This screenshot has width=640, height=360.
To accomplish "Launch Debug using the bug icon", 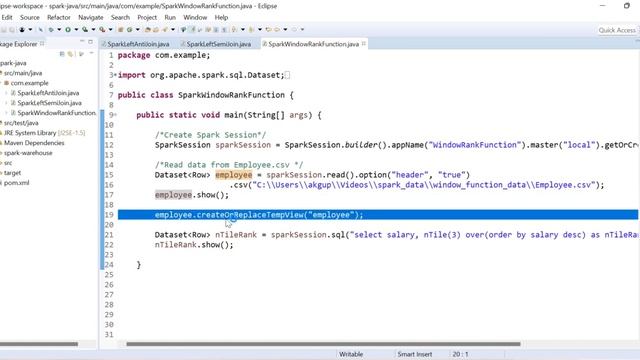I will click(x=51, y=29).
